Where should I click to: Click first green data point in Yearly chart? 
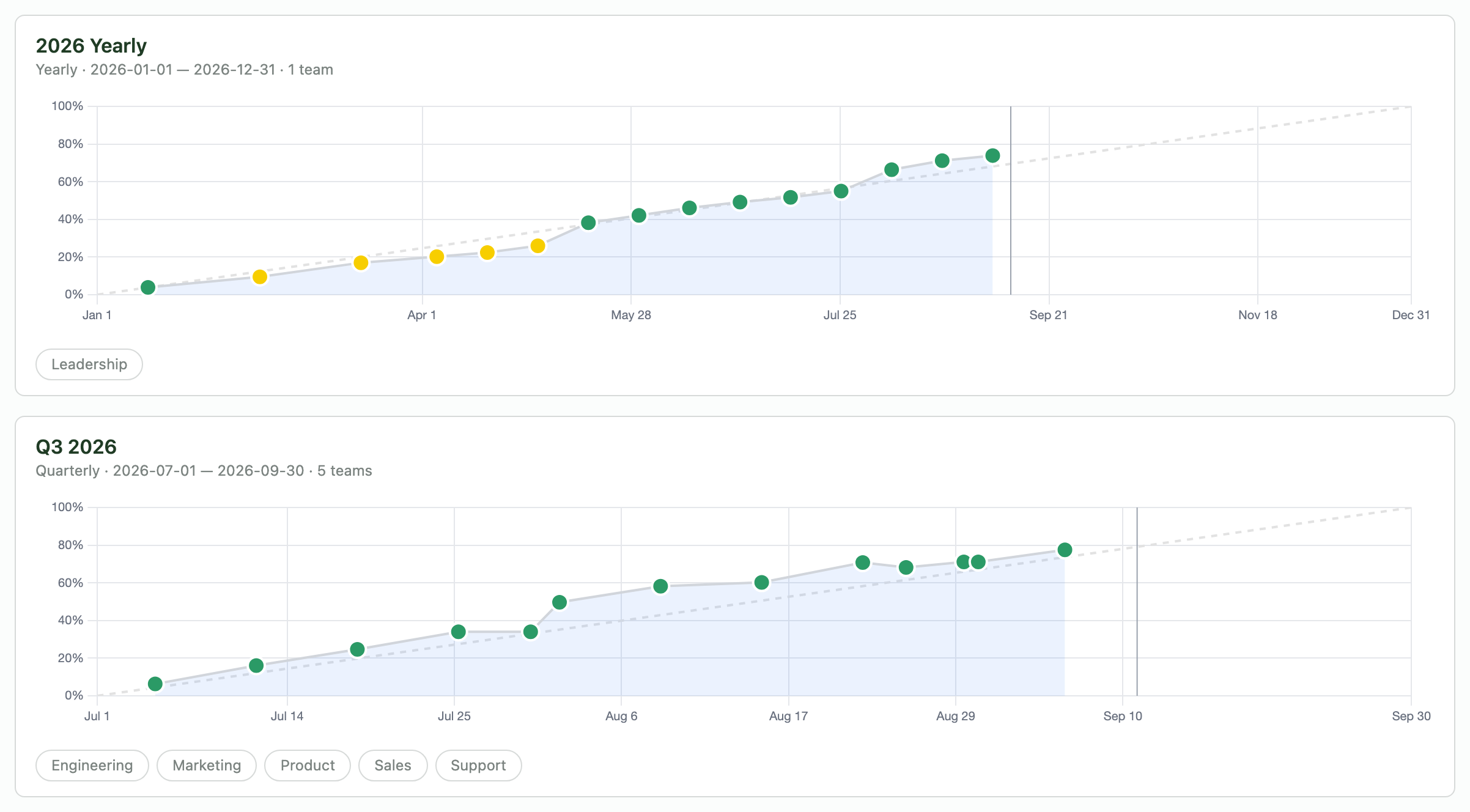tap(148, 287)
